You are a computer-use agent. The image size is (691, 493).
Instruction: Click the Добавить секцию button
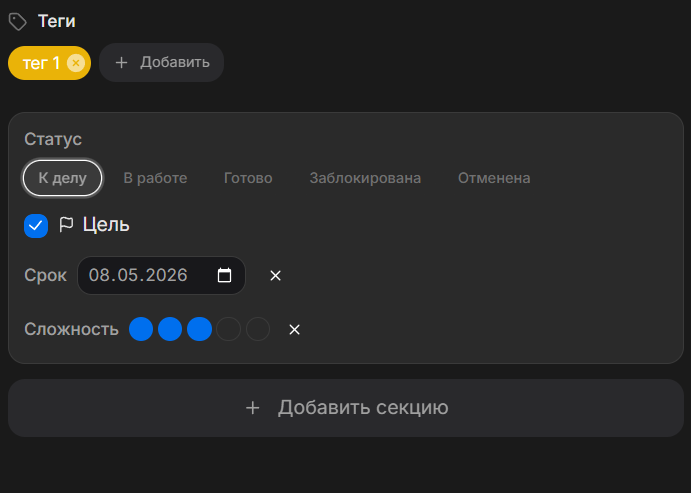[346, 408]
